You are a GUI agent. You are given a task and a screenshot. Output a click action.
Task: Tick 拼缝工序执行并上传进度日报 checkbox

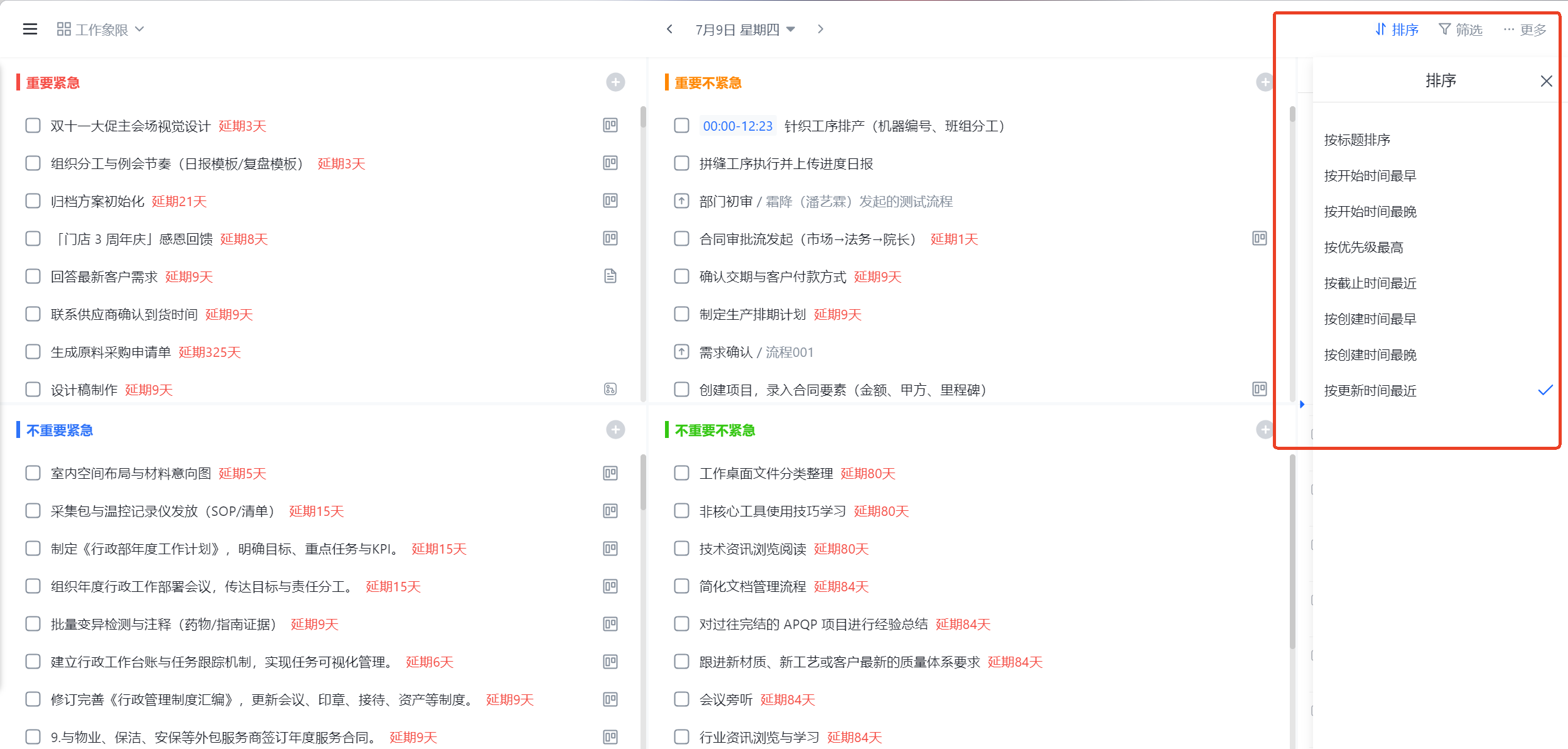(x=681, y=163)
